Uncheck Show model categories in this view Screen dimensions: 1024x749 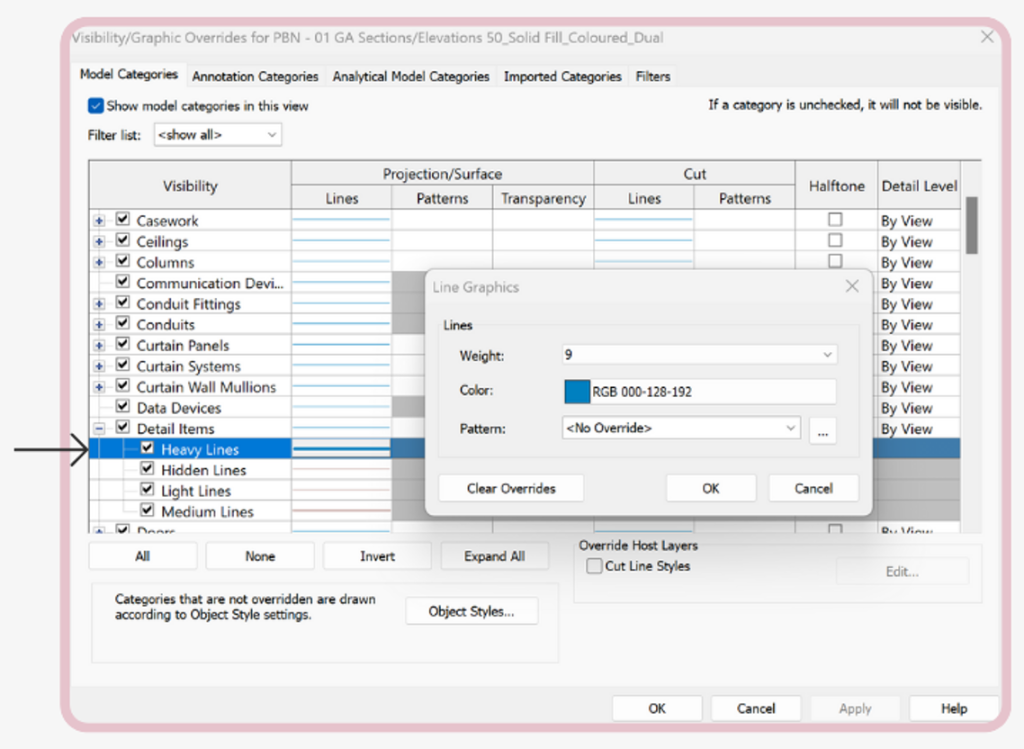tap(95, 106)
